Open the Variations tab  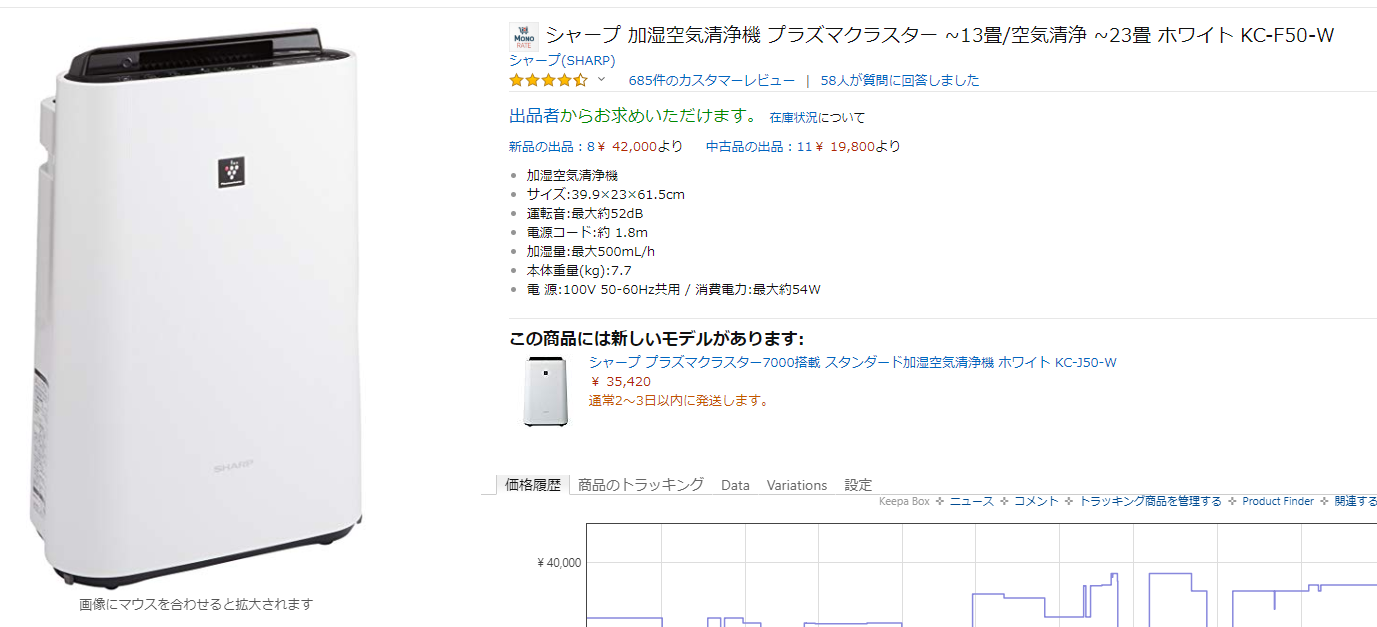[797, 485]
